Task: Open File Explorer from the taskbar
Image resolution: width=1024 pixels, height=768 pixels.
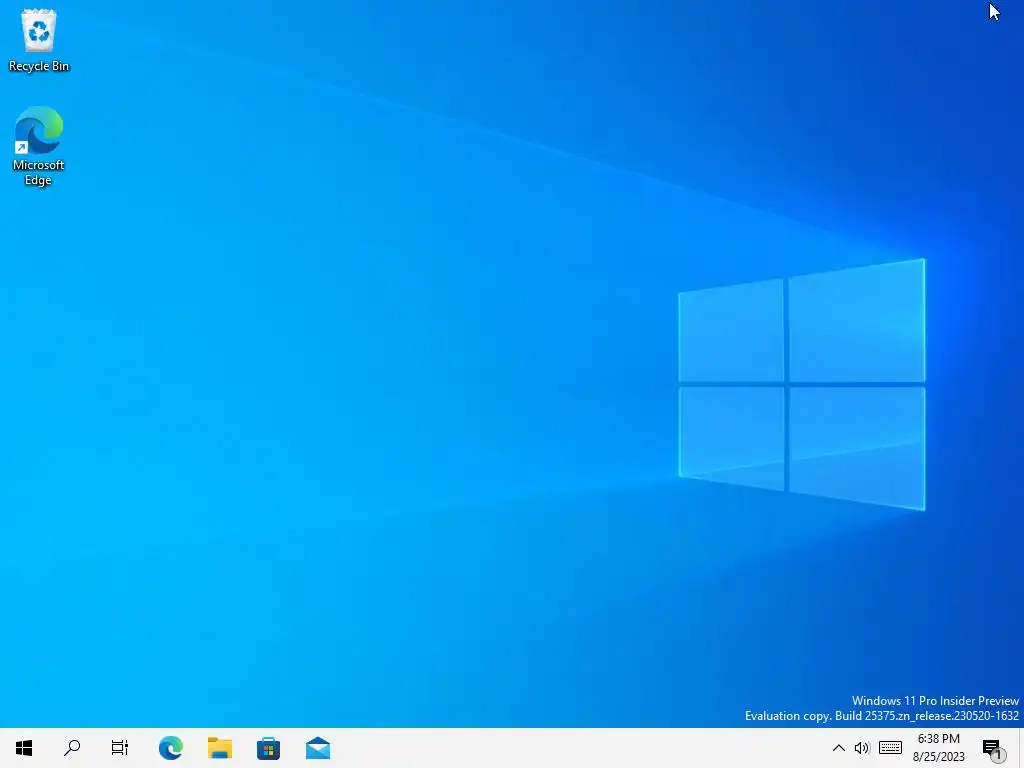Action: point(219,748)
